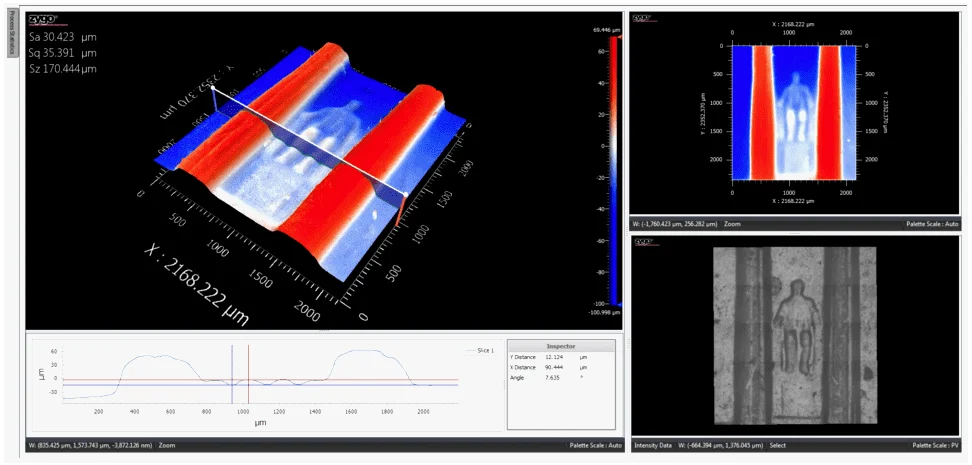The width and height of the screenshot is (972, 465).
Task: Select the Y Distance value in Inspector
Action: point(560,358)
